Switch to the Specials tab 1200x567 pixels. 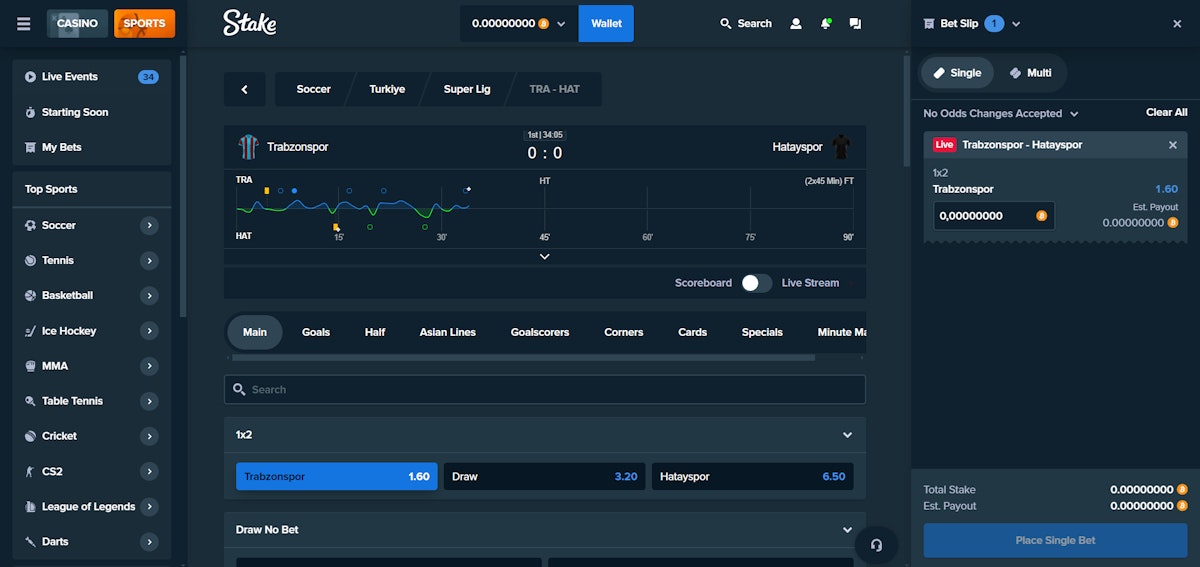762,332
